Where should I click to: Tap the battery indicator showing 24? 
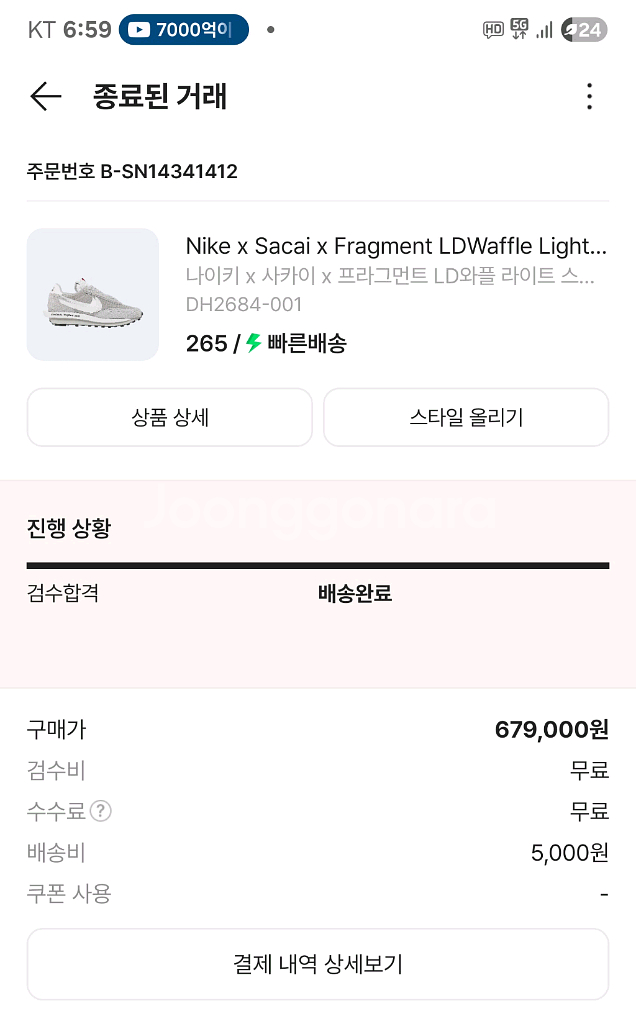pyautogui.click(x=583, y=30)
